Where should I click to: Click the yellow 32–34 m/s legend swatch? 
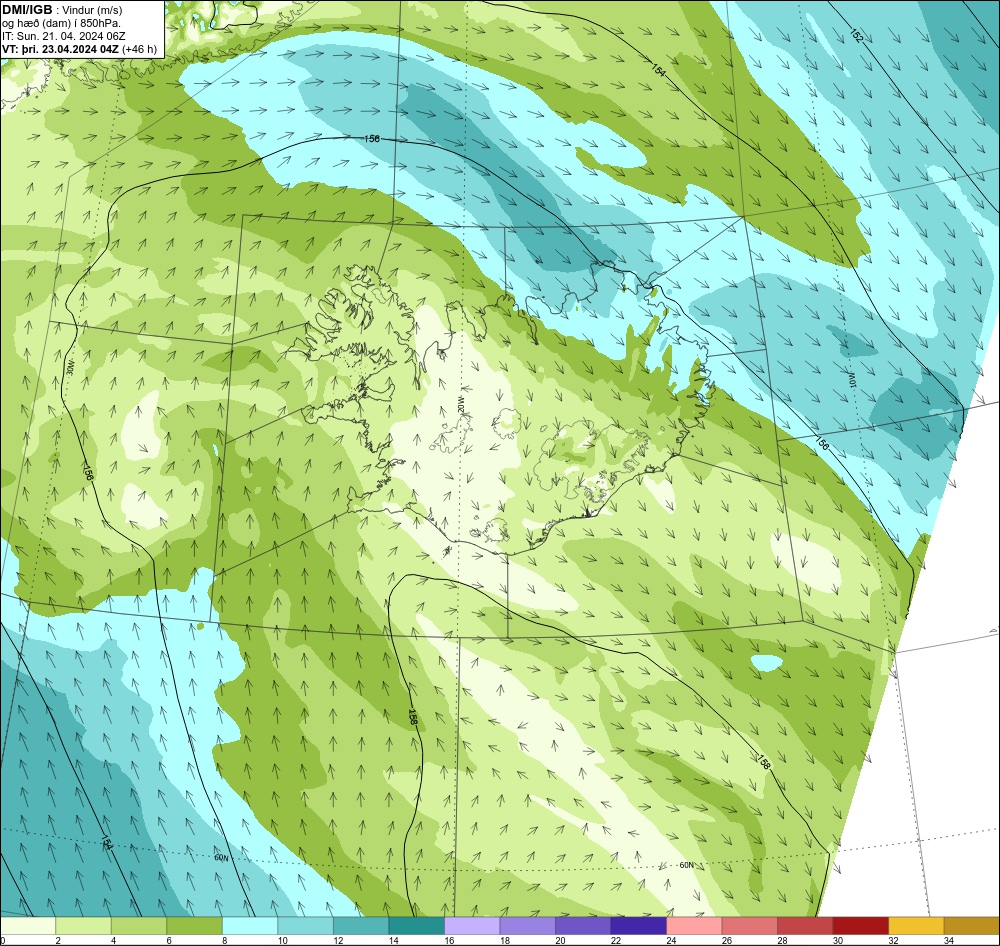point(916,925)
